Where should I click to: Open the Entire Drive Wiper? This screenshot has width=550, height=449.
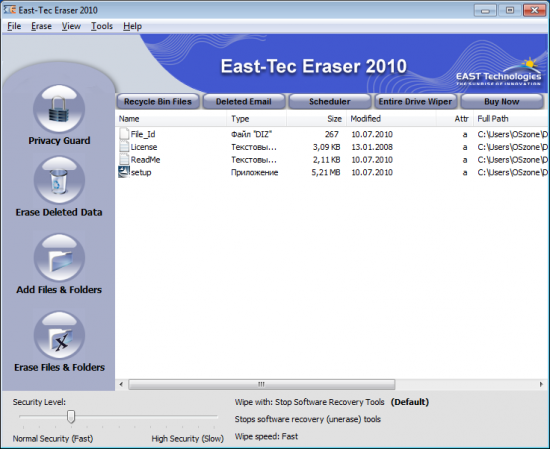tap(415, 102)
